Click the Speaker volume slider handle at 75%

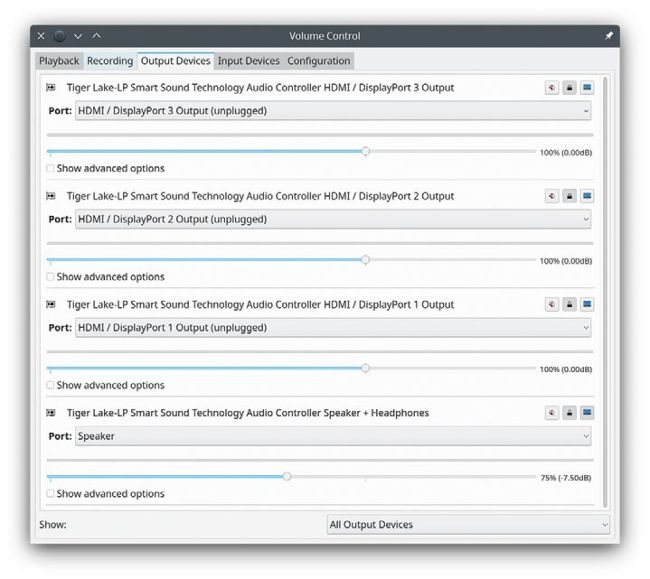click(287, 477)
